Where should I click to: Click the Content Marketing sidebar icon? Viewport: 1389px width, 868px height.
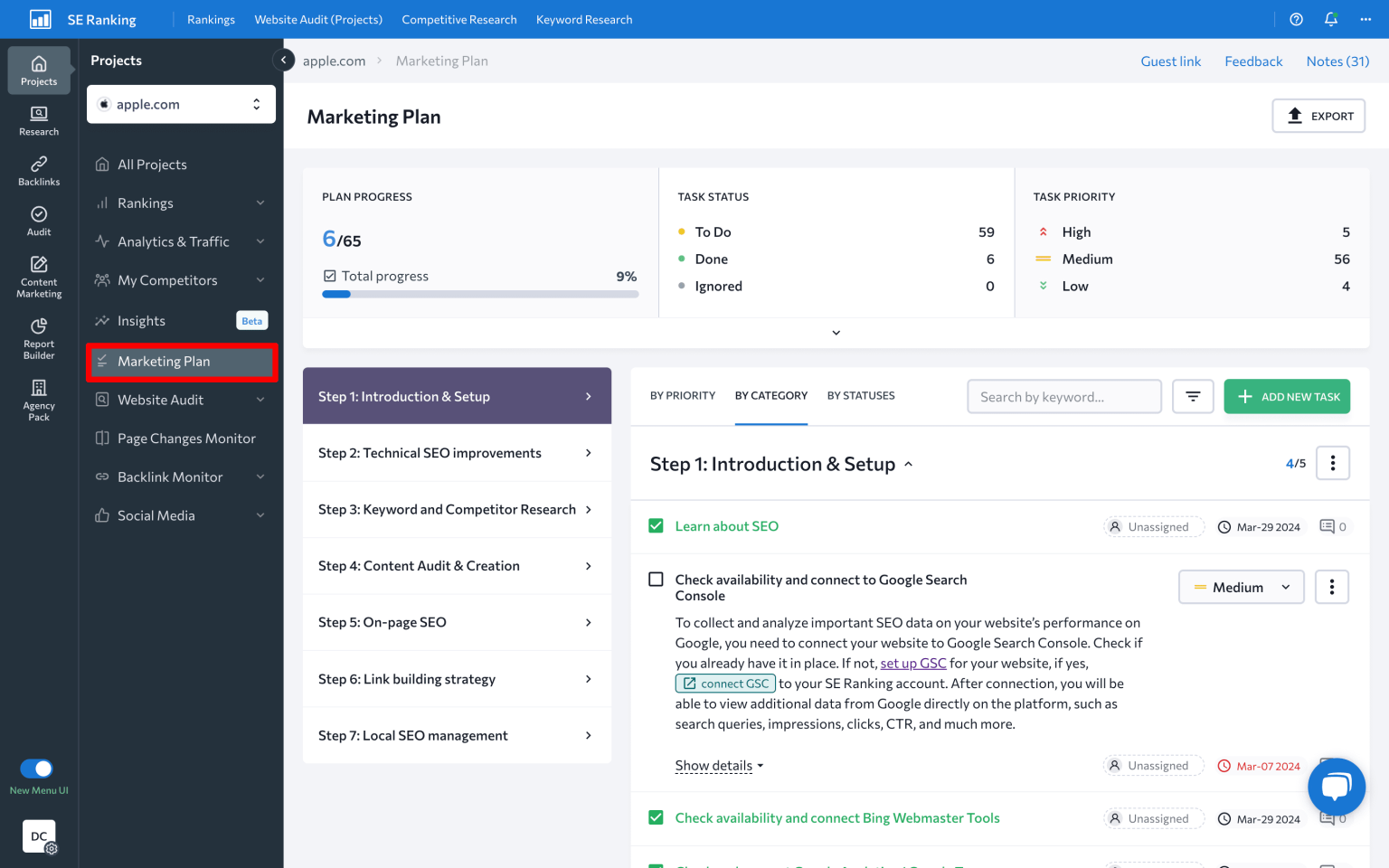(38, 271)
